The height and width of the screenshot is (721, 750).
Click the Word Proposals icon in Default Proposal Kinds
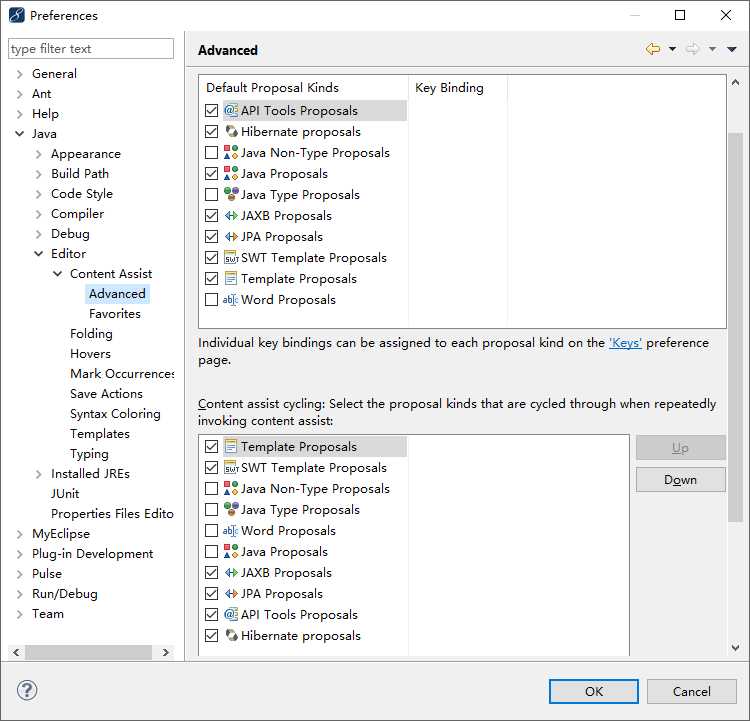coord(230,300)
